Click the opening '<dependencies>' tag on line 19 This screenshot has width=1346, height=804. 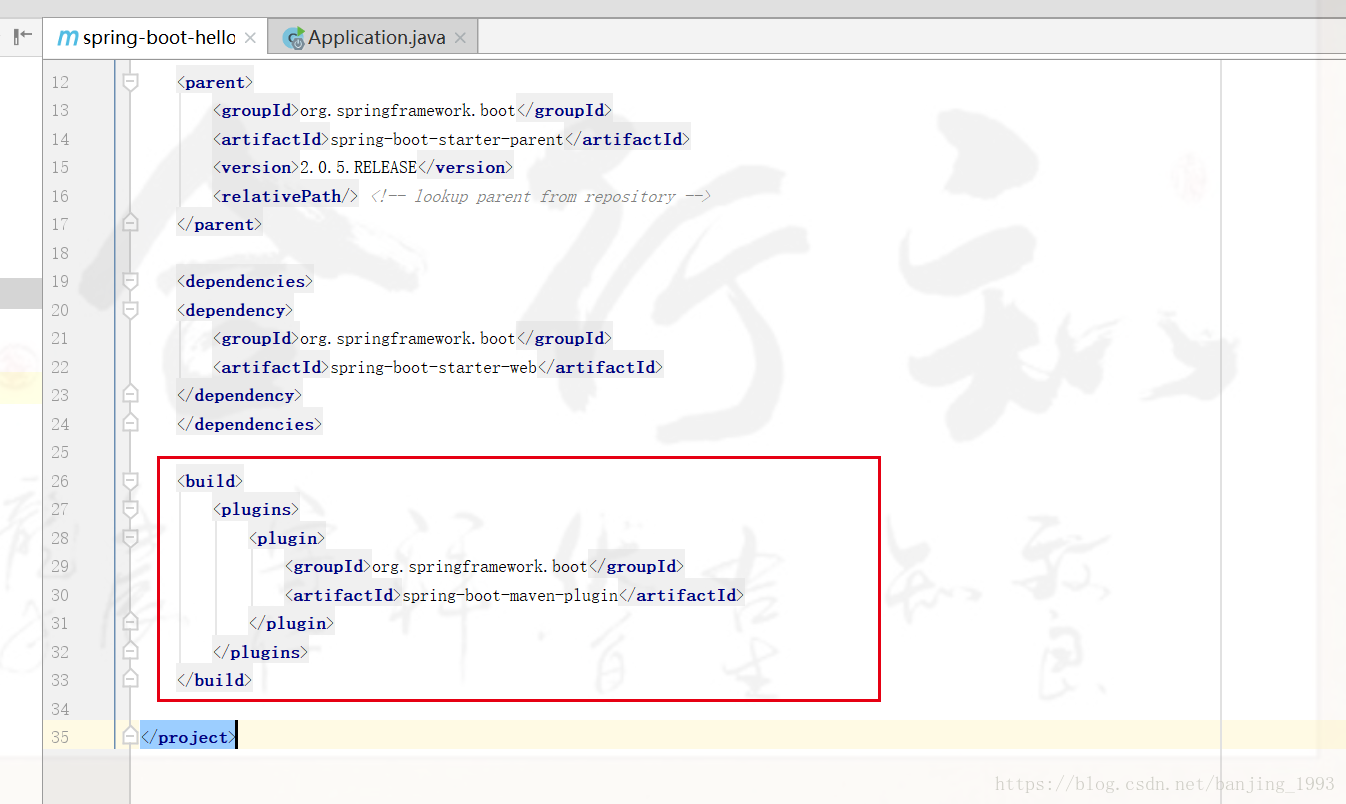245,281
